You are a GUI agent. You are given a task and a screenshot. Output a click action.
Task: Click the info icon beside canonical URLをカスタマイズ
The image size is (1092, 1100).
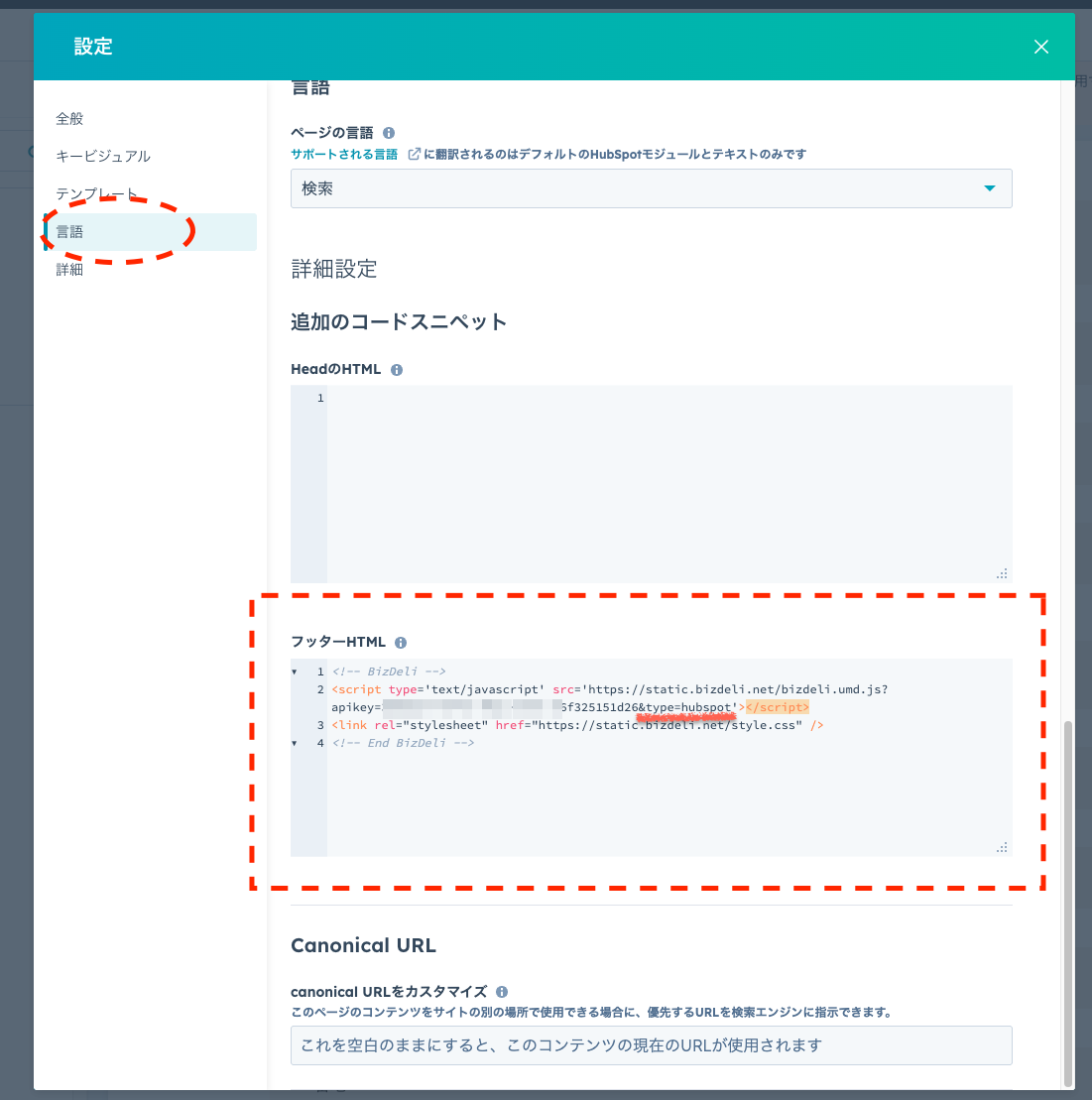502,992
